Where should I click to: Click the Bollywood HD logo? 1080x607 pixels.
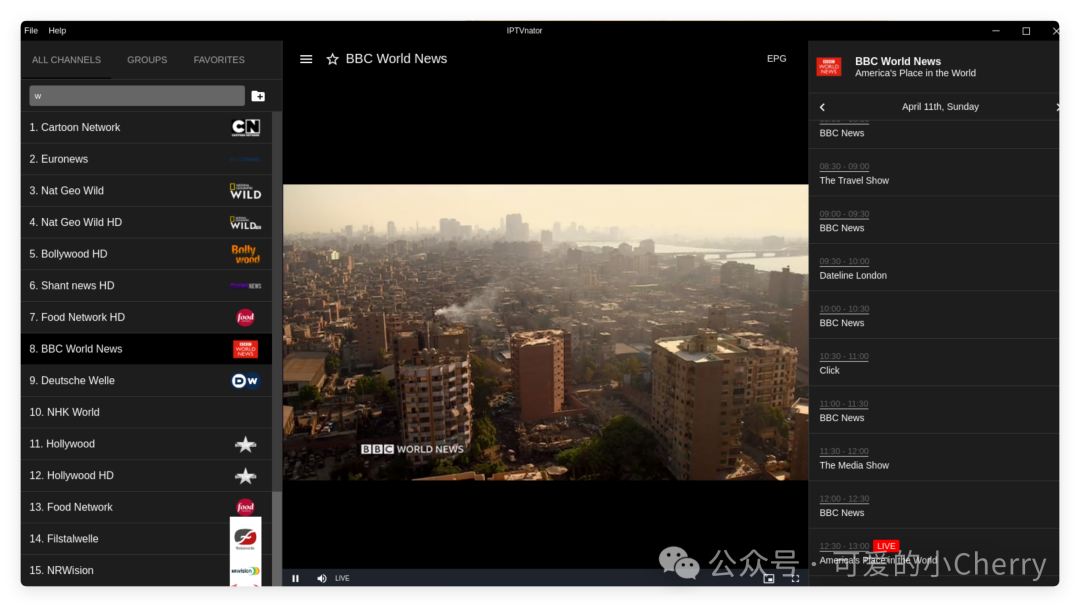point(245,254)
